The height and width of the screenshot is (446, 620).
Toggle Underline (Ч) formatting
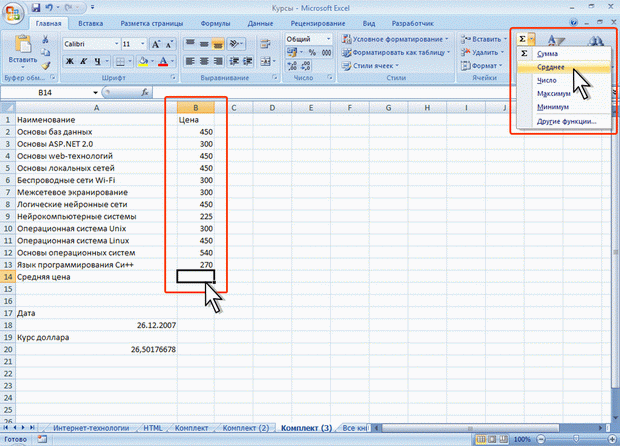99,61
